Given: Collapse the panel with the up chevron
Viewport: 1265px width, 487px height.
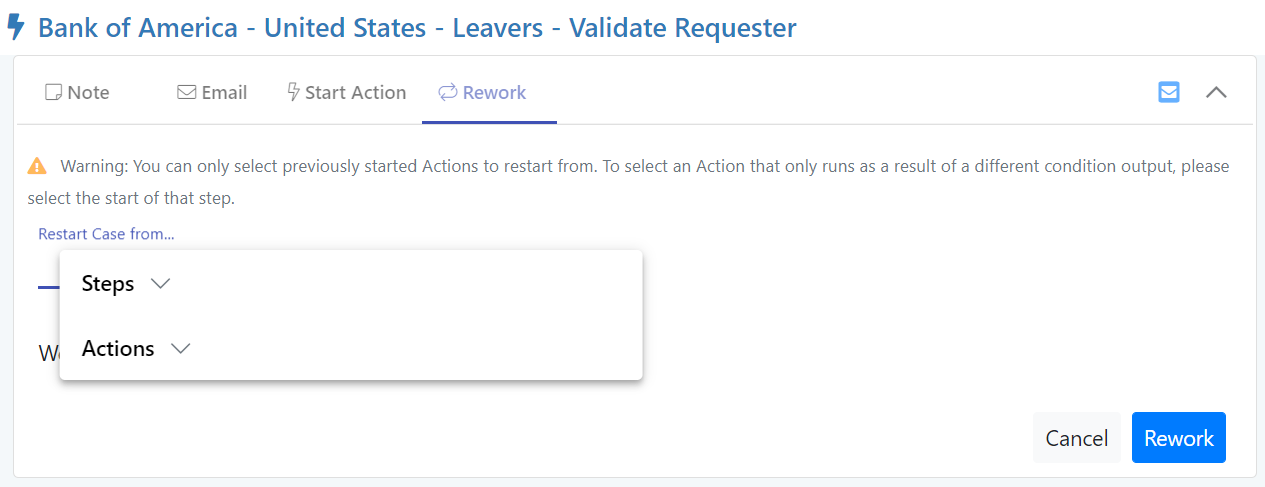Looking at the screenshot, I should (1216, 92).
